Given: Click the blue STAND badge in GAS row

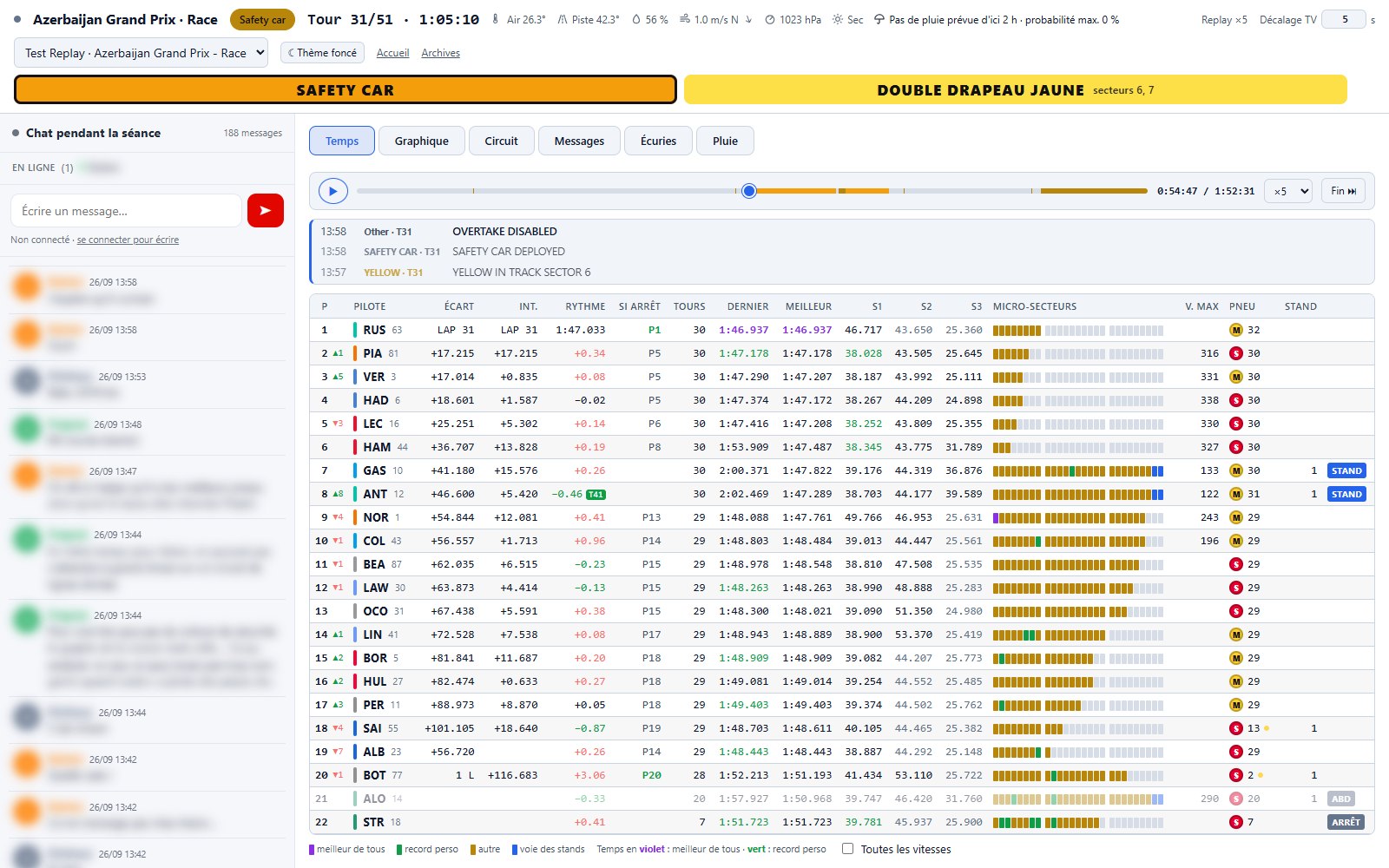Looking at the screenshot, I should click(1346, 470).
